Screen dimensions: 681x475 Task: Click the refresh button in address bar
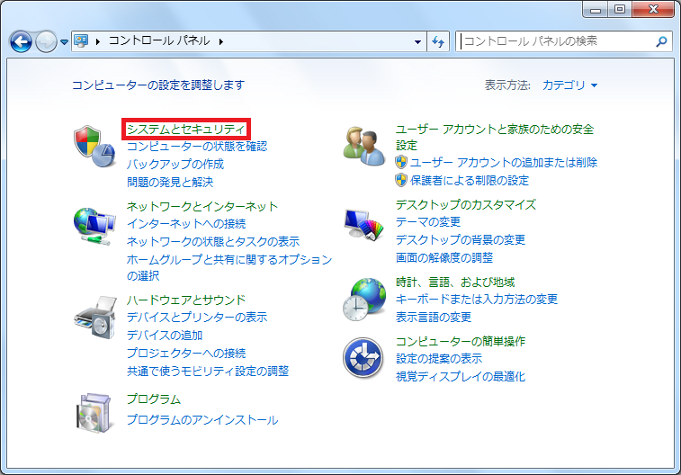point(438,42)
